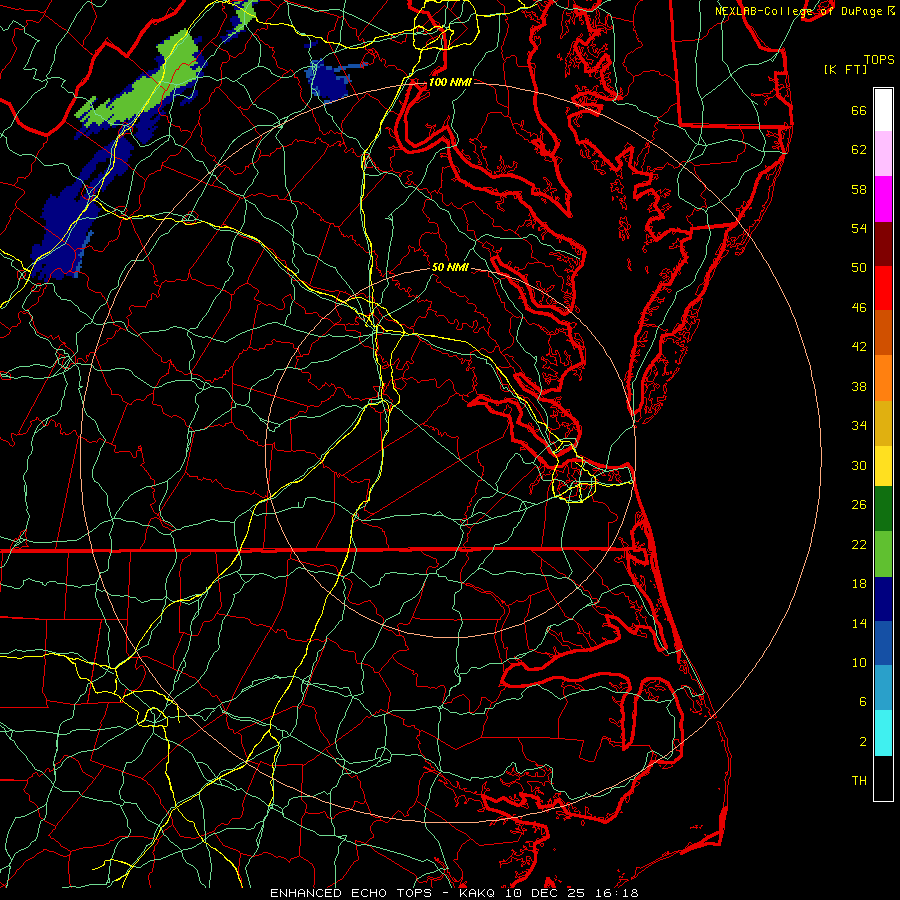Click the small blue echo patch near the top

328,80
